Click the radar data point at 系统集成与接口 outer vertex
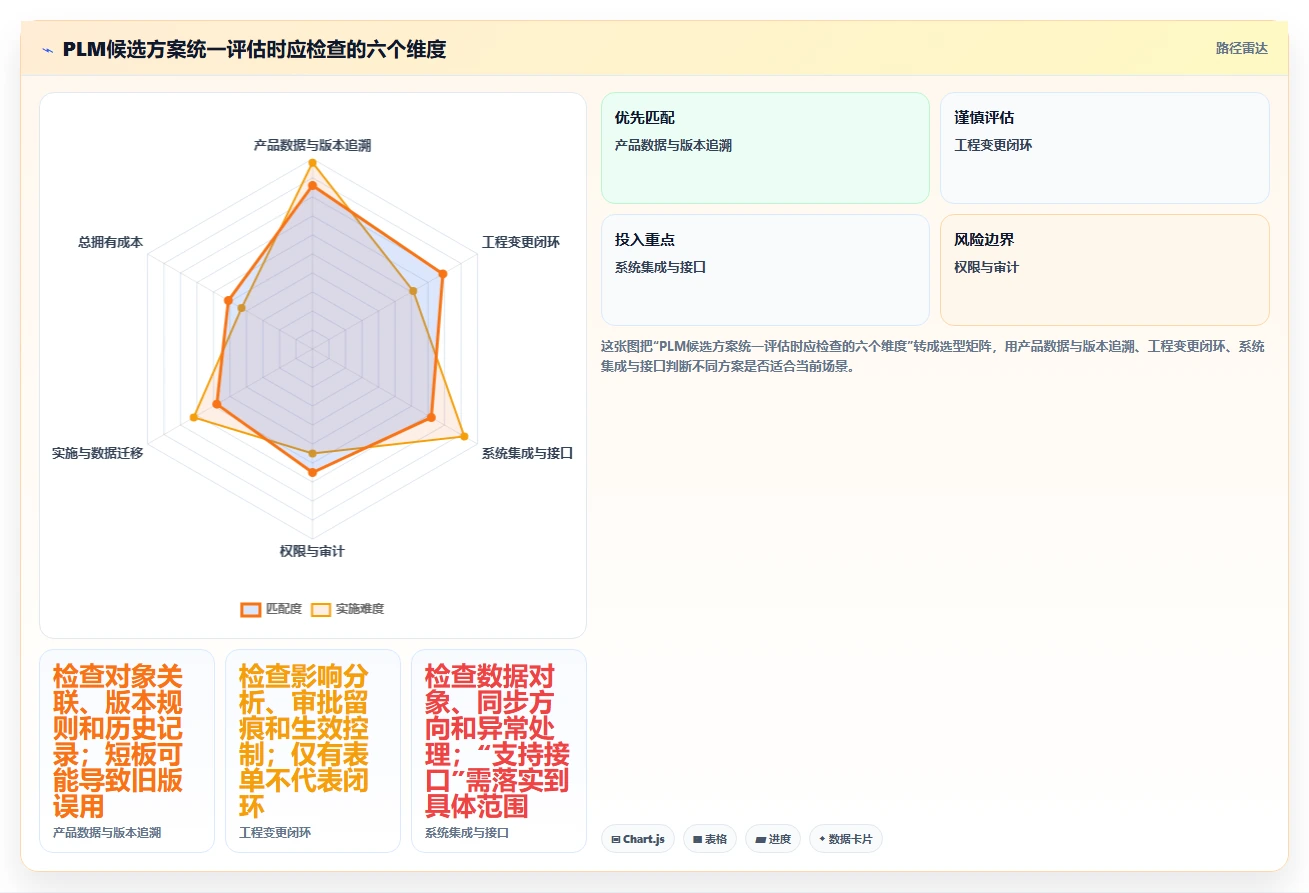 464,436
